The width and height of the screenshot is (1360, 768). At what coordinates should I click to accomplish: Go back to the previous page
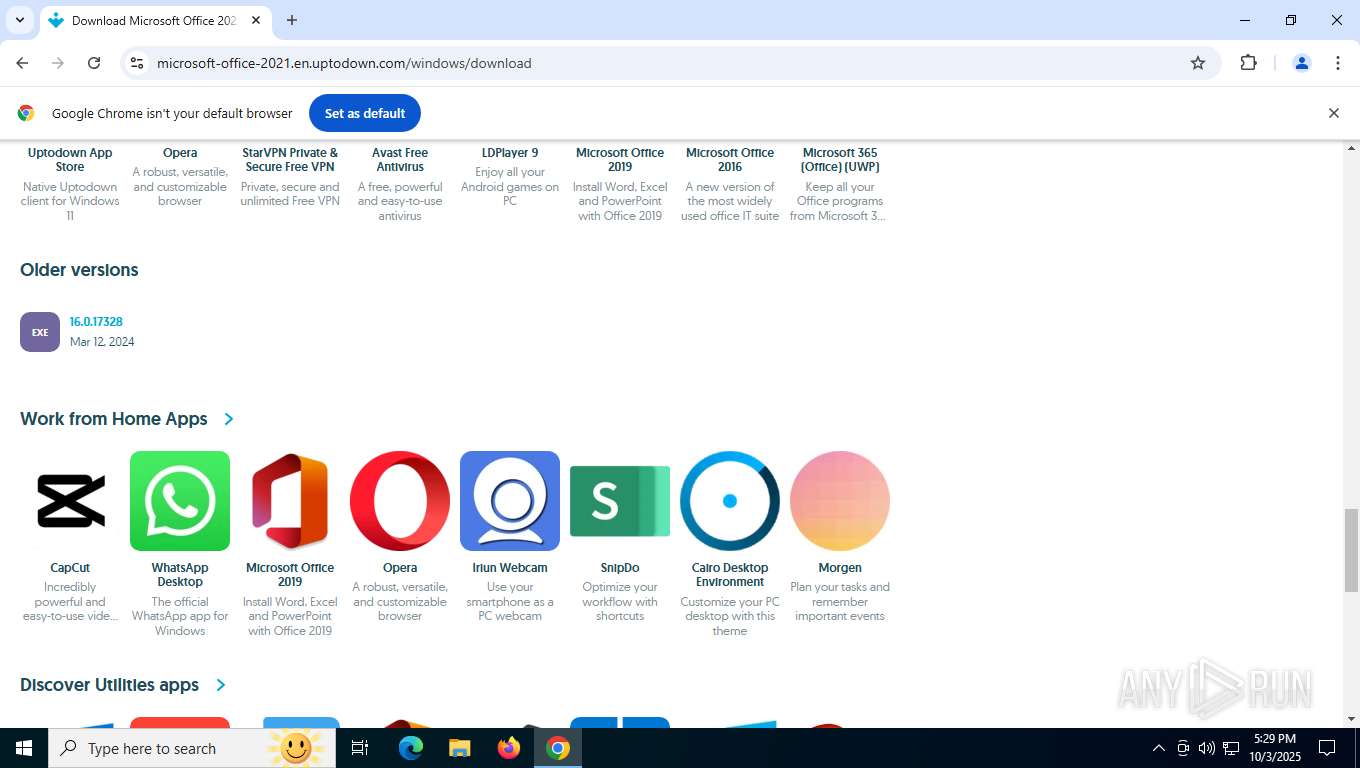22,63
